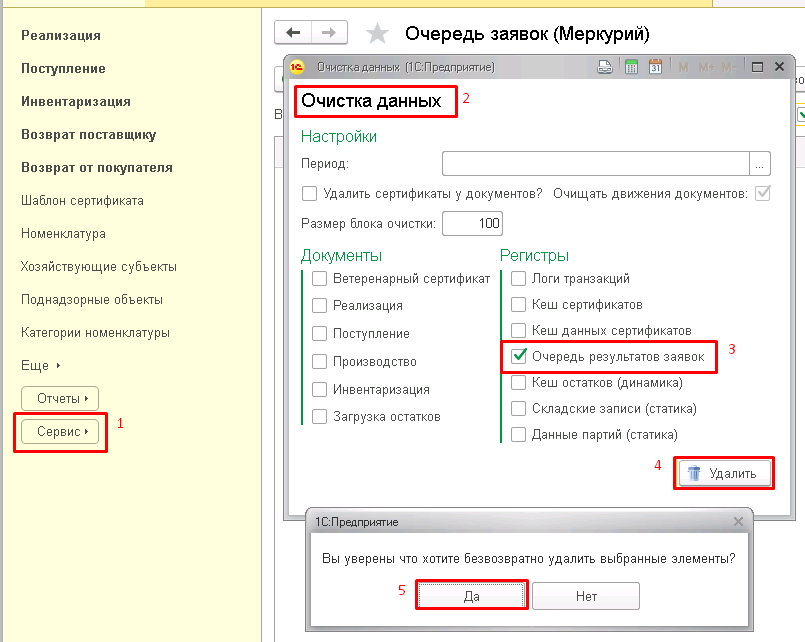Uncheck 'Очередь результатов заявок'
This screenshot has height=642, width=805.
click(519, 356)
